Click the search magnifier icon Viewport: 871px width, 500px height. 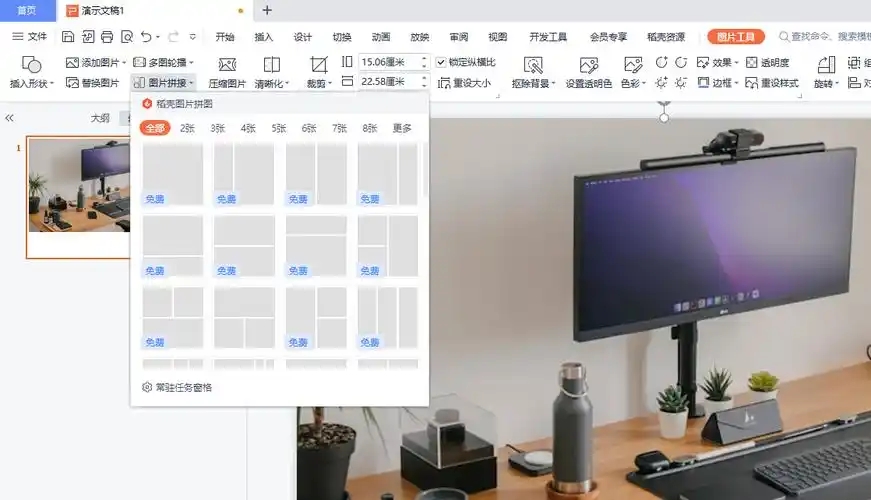point(784,37)
